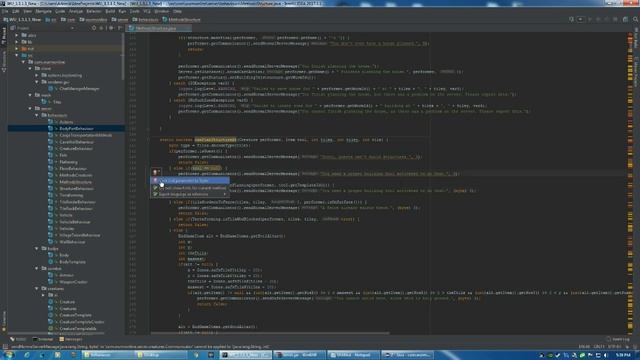Open the Messages tool window tab
The height and width of the screenshot is (360, 640).
(71, 339)
